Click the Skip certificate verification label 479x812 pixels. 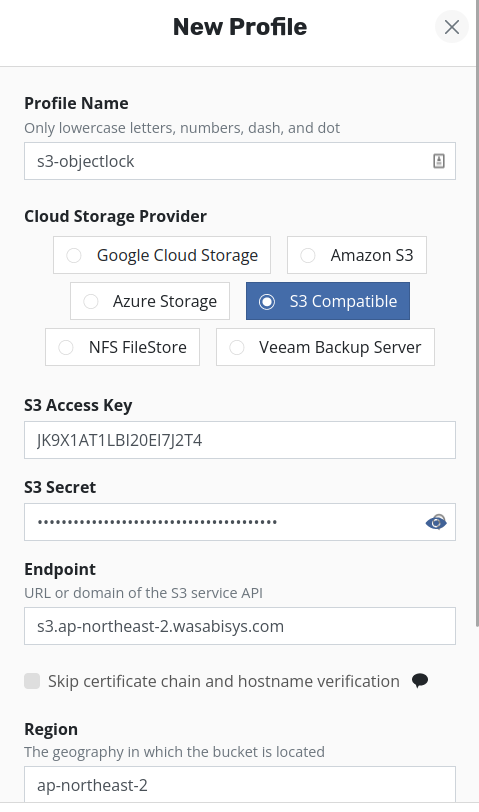pos(224,681)
